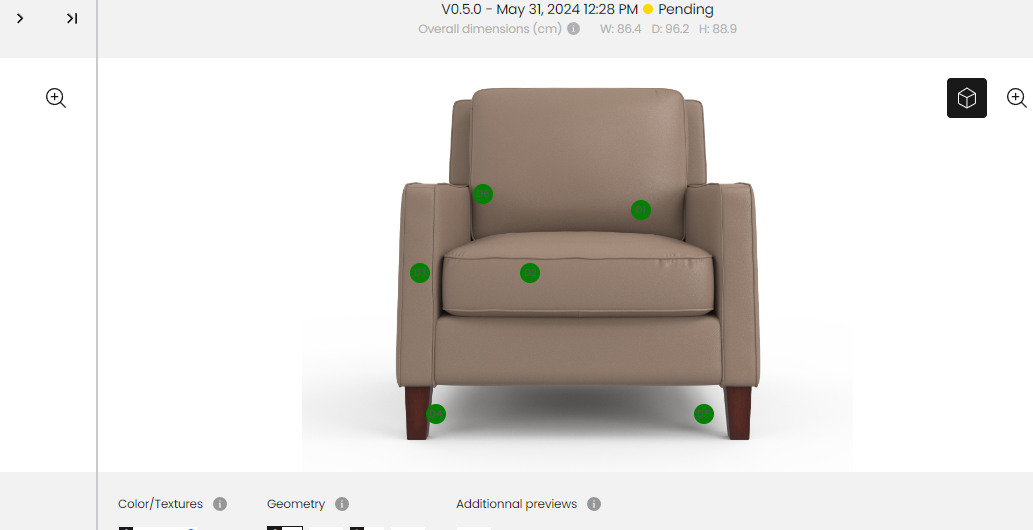Click the yellow Pending status dot
1033x530 pixels.
648,9
